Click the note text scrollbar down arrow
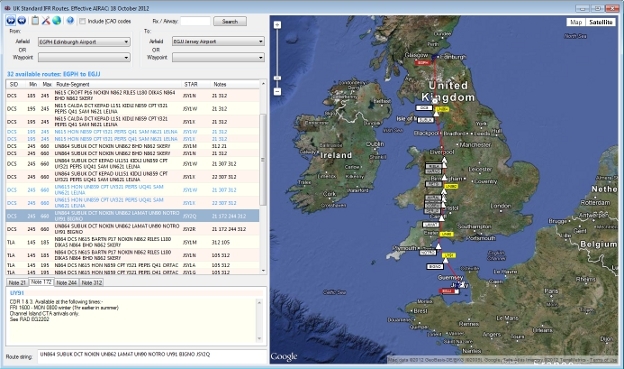624x369 pixels. pos(259,339)
